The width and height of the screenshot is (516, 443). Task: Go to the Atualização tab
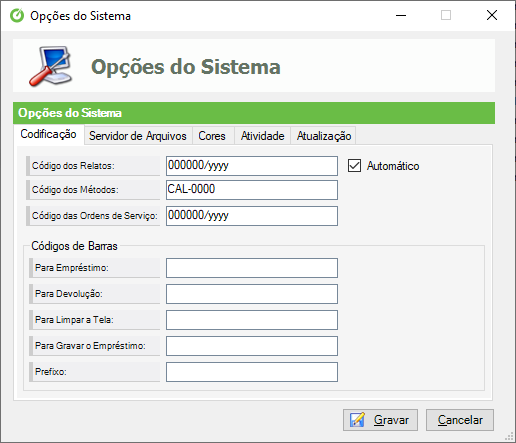click(324, 136)
